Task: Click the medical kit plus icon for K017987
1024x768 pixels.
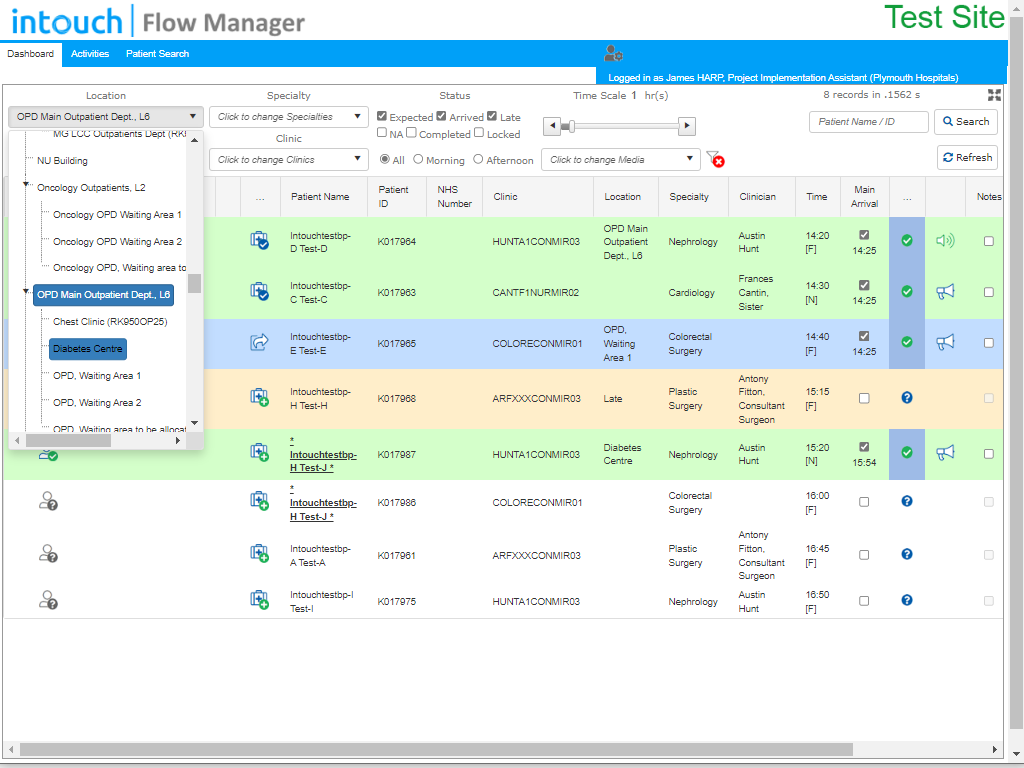Action: click(259, 453)
